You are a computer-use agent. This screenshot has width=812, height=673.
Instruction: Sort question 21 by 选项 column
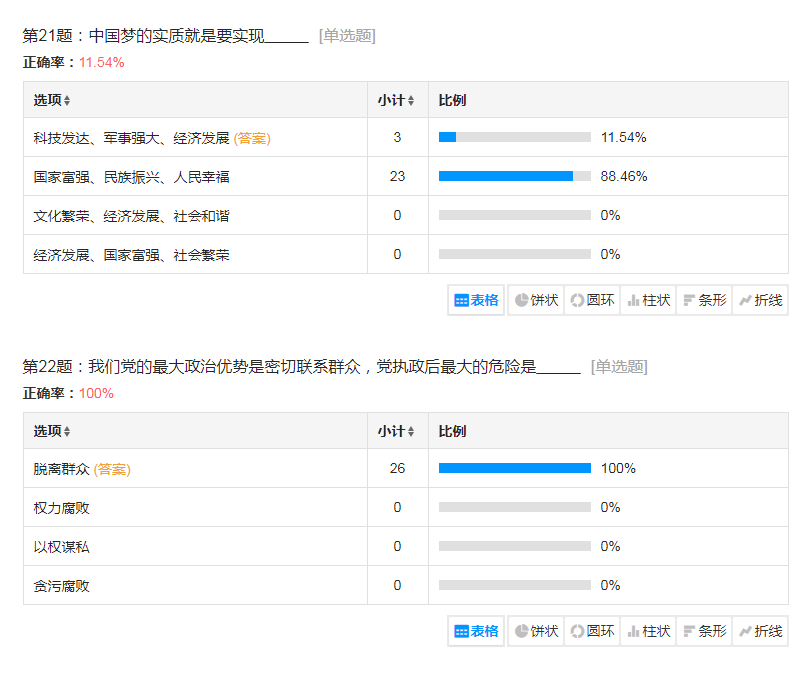click(x=52, y=101)
